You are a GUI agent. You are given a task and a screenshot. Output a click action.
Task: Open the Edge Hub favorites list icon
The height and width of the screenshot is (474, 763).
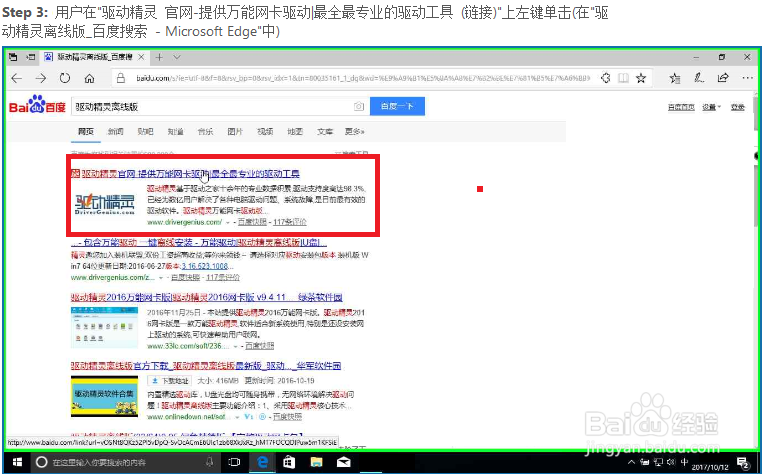pos(675,78)
